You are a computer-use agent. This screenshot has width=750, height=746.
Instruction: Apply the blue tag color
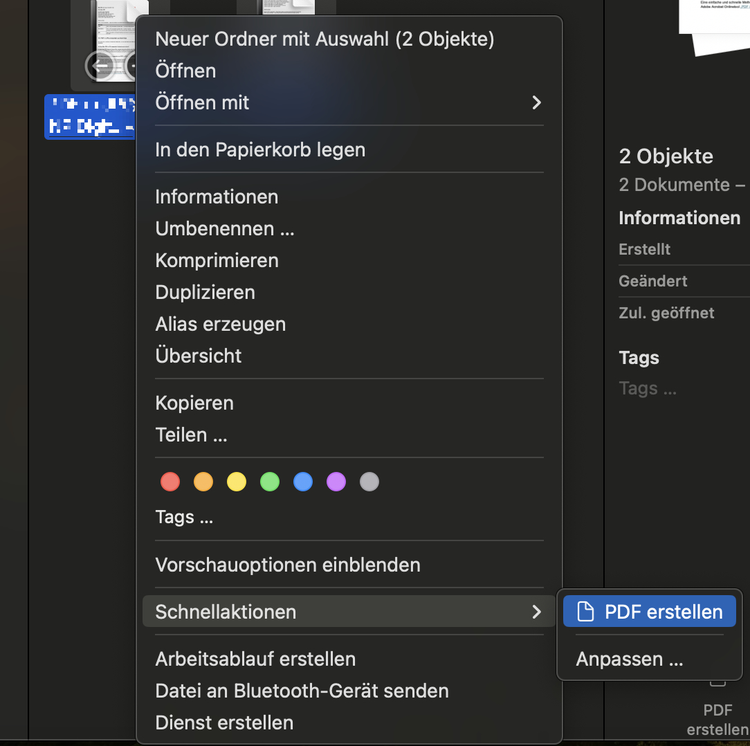point(303,482)
